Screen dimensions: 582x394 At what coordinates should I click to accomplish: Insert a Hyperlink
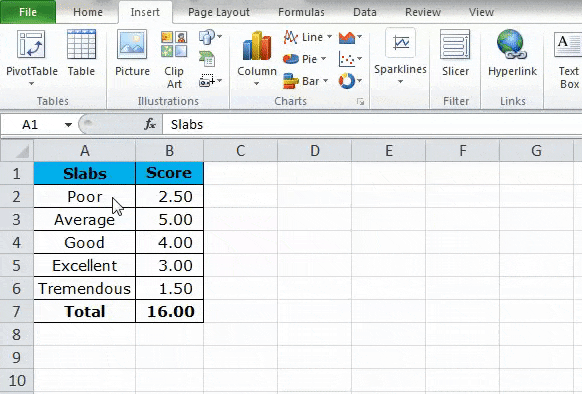tap(512, 54)
